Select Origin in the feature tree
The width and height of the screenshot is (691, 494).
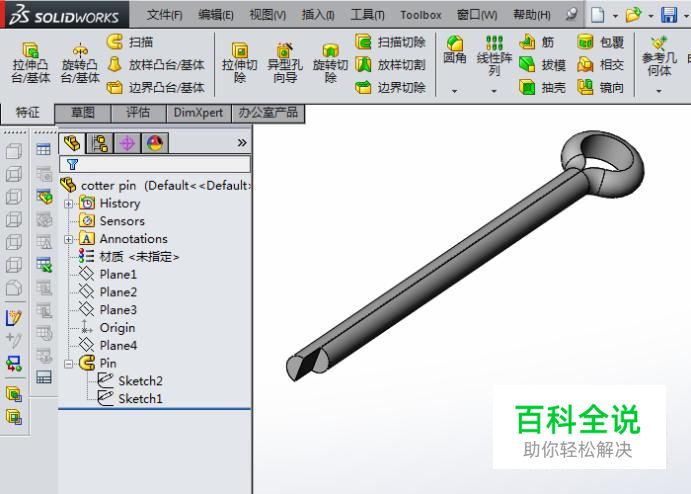pos(107,327)
